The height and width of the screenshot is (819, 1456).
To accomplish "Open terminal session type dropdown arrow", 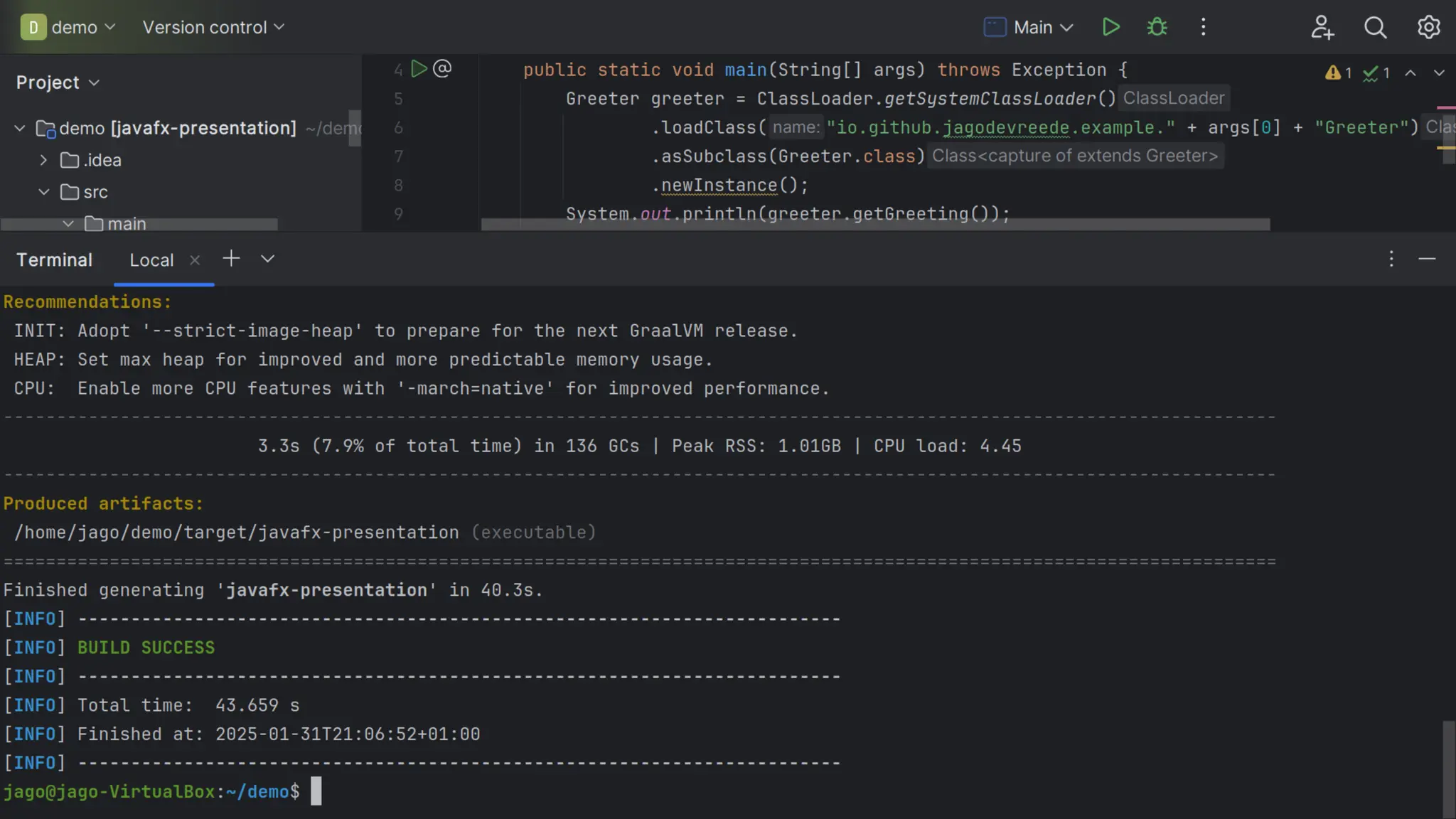I will coord(267,259).
